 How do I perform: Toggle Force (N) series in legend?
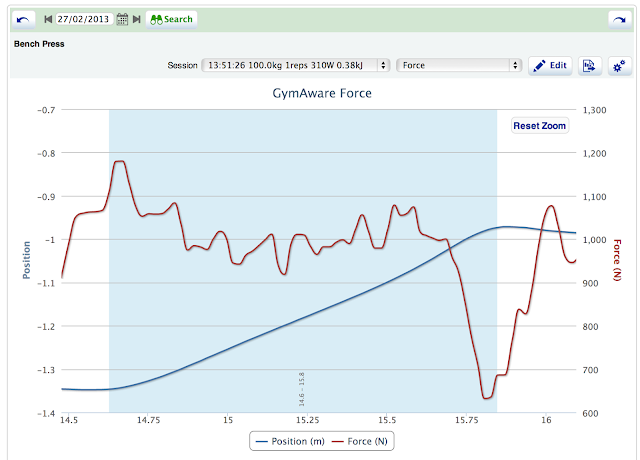(x=360, y=441)
